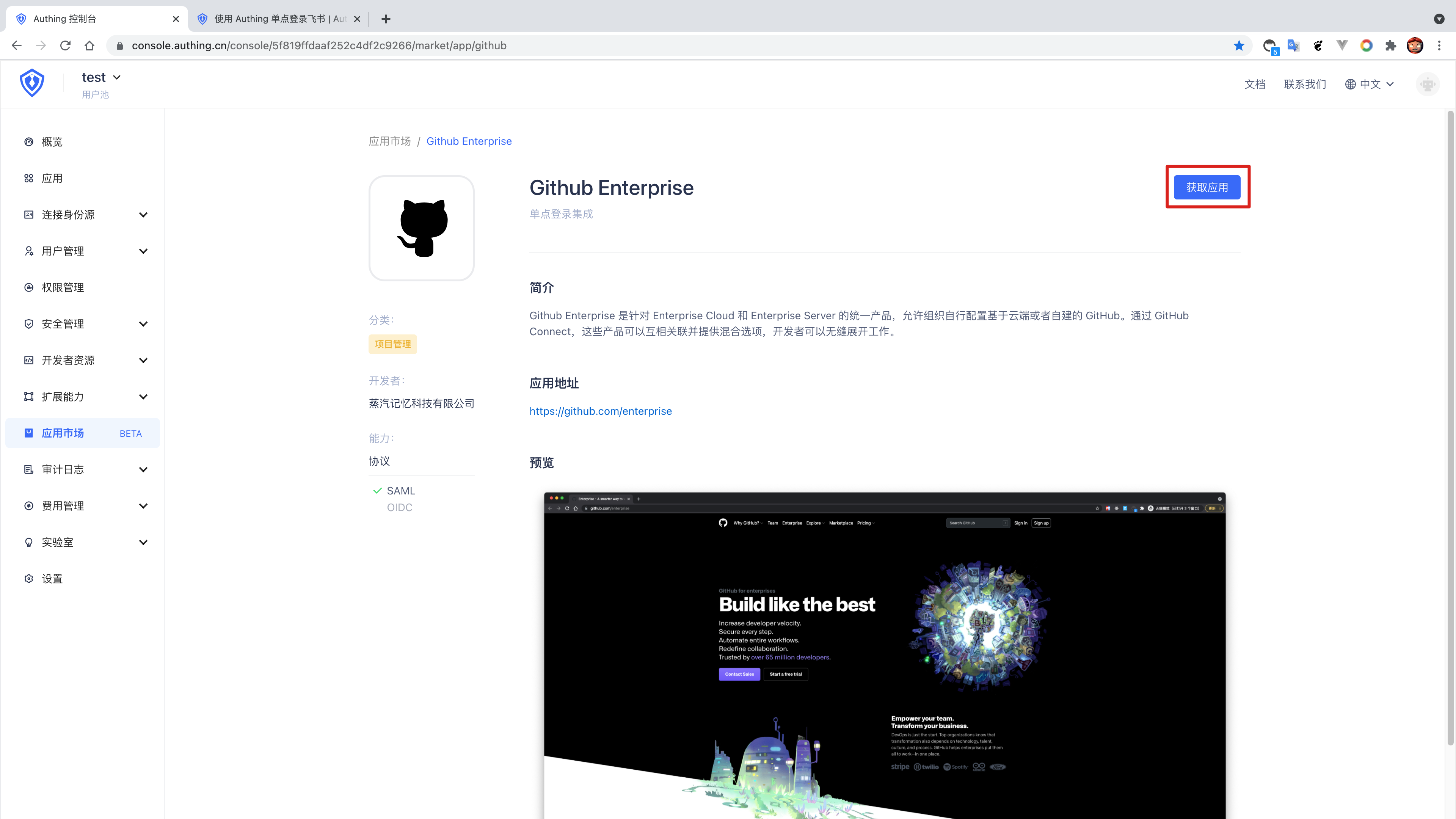Select 概览 in the sidebar
The height and width of the screenshot is (819, 1456).
point(83,142)
